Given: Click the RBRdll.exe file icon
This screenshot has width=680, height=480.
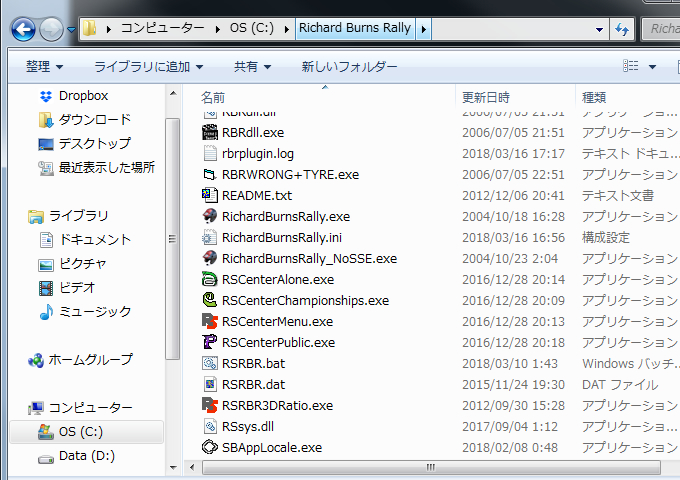Looking at the screenshot, I should pyautogui.click(x=210, y=132).
